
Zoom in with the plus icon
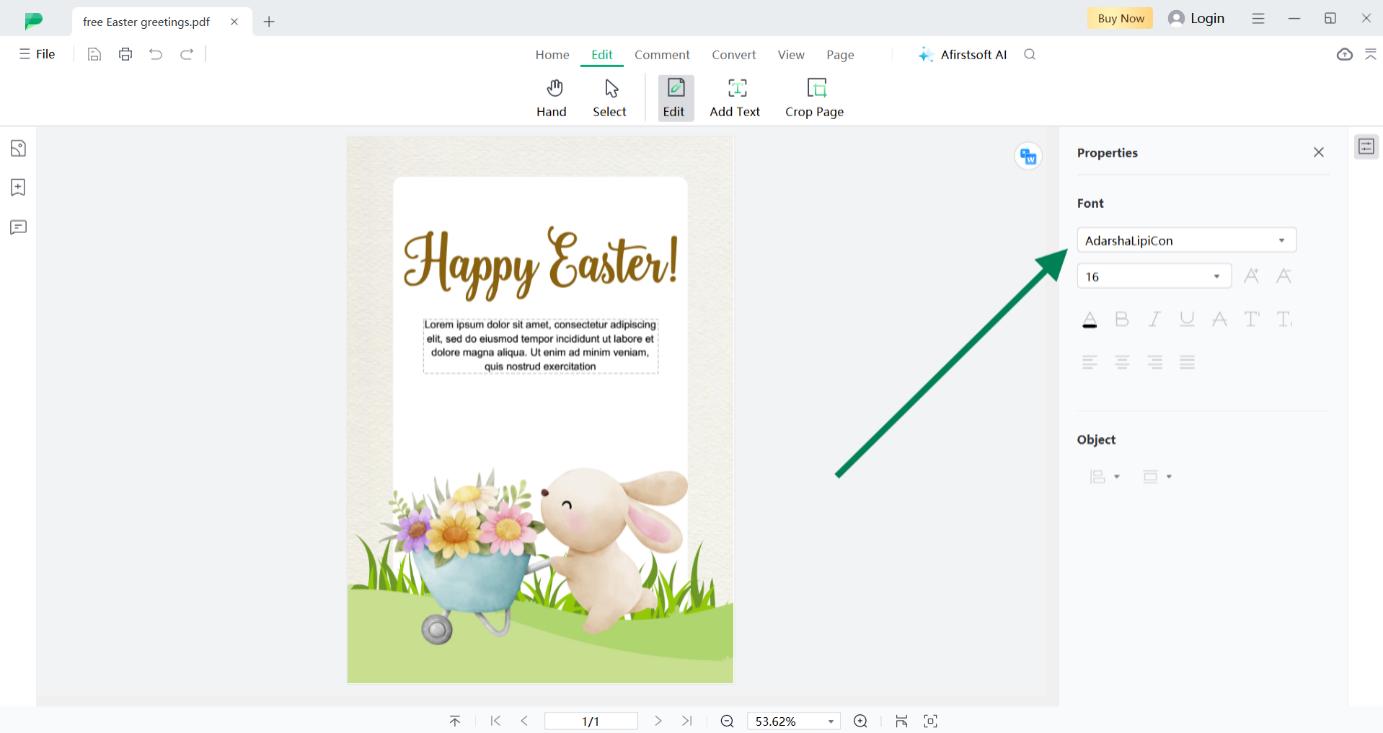point(860,721)
